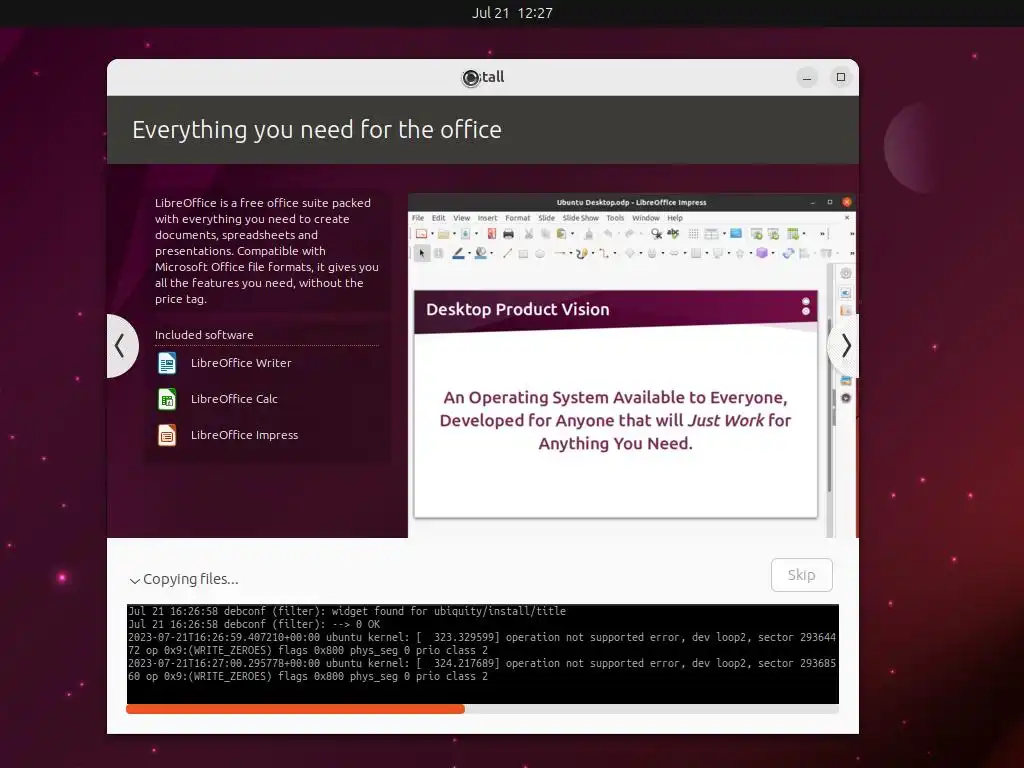Image resolution: width=1024 pixels, height=768 pixels.
Task: Open the Open-file dropdown arrow in Impress
Action: (x=455, y=234)
